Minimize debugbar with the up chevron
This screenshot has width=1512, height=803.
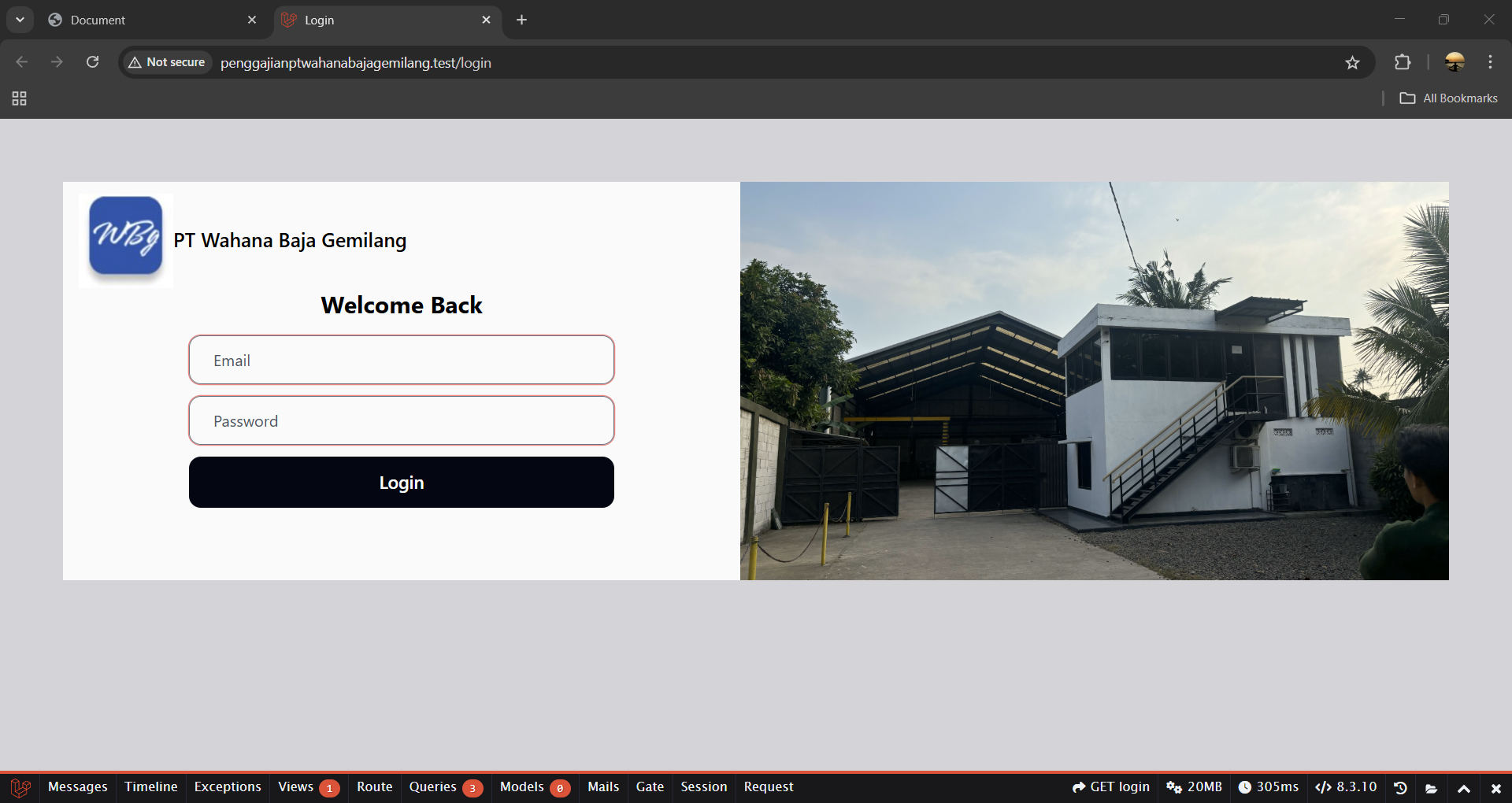click(1464, 788)
